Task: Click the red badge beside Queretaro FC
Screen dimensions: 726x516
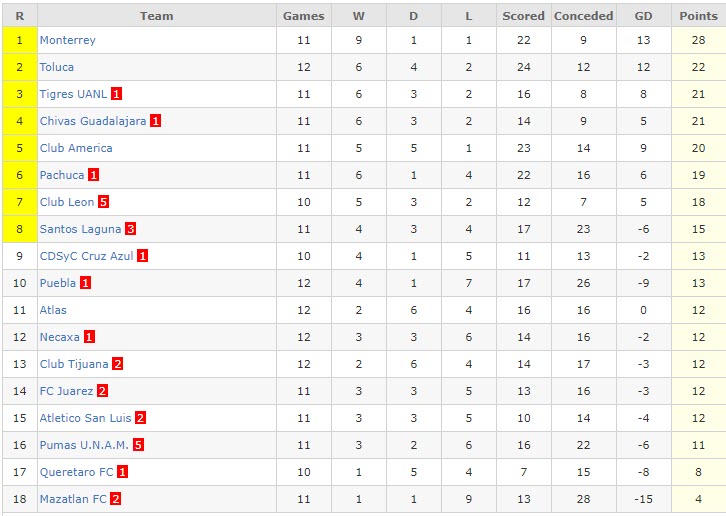Action: 122,472
